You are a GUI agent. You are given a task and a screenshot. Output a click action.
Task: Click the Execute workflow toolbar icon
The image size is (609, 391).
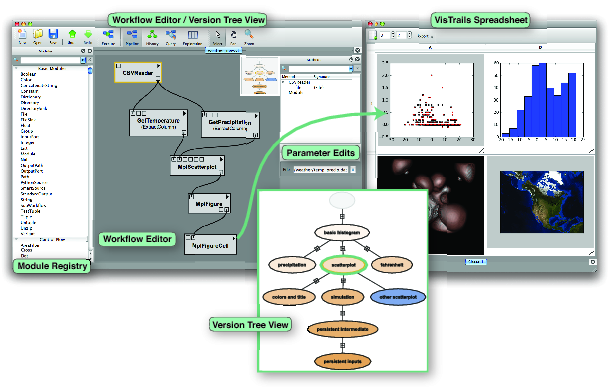tap(108, 37)
